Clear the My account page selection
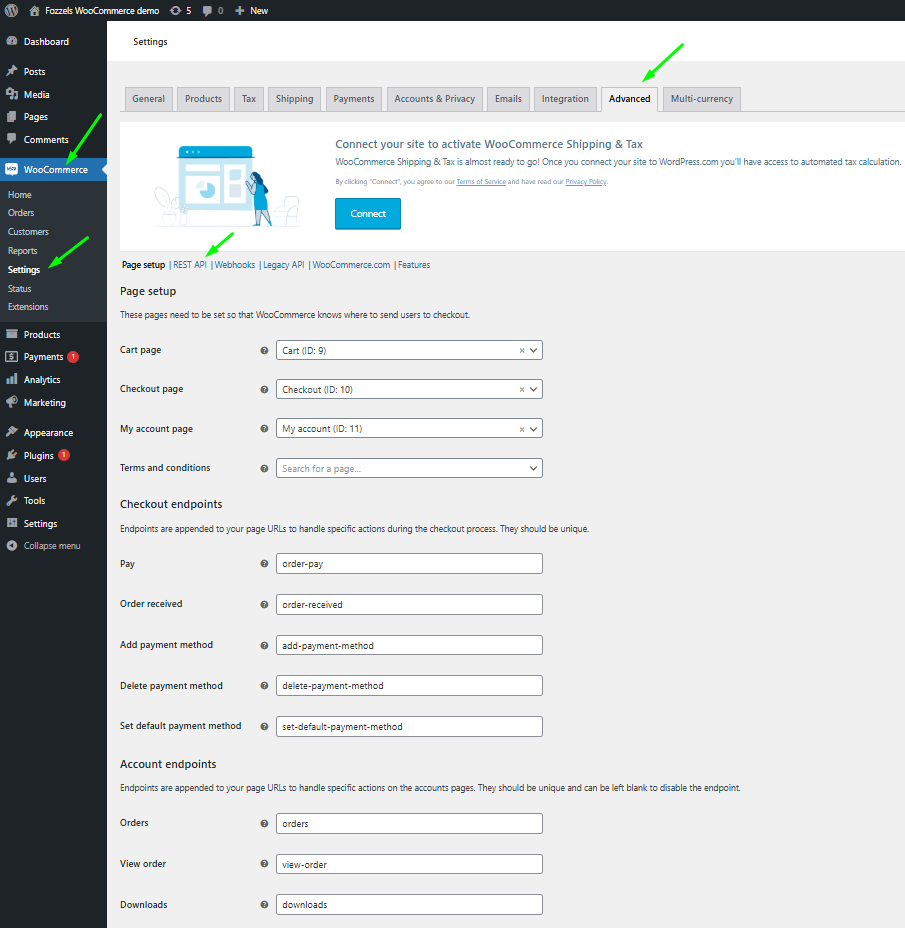This screenshot has height=928, width=905. click(x=522, y=430)
